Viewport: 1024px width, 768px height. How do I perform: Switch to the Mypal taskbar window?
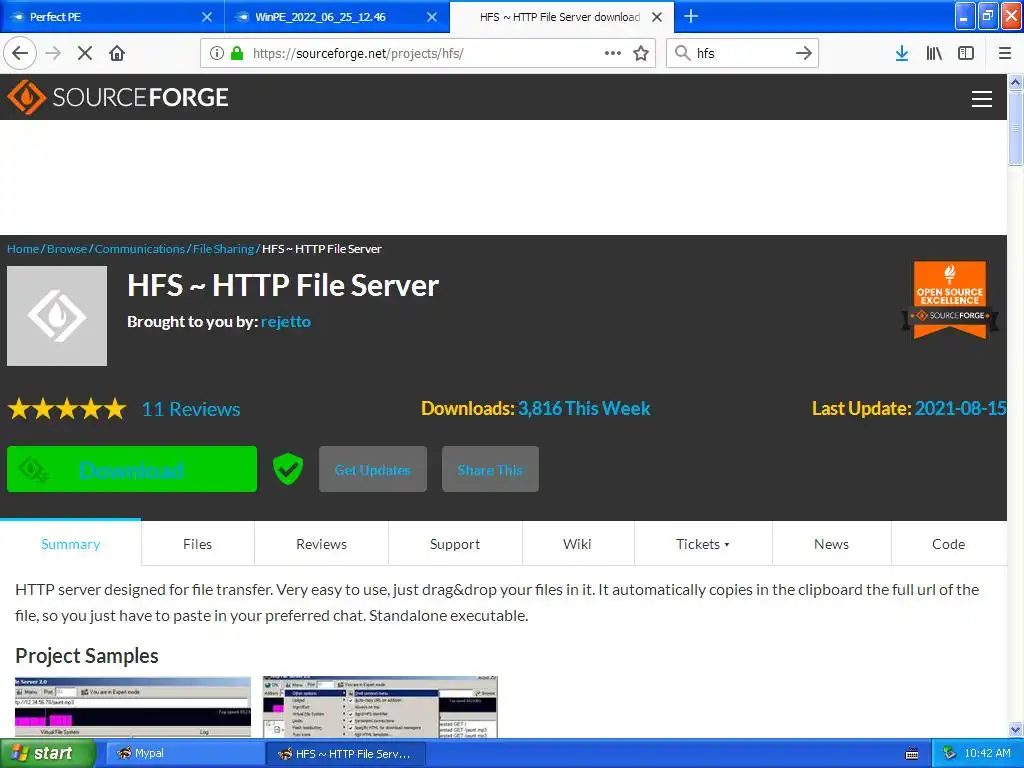coord(183,753)
